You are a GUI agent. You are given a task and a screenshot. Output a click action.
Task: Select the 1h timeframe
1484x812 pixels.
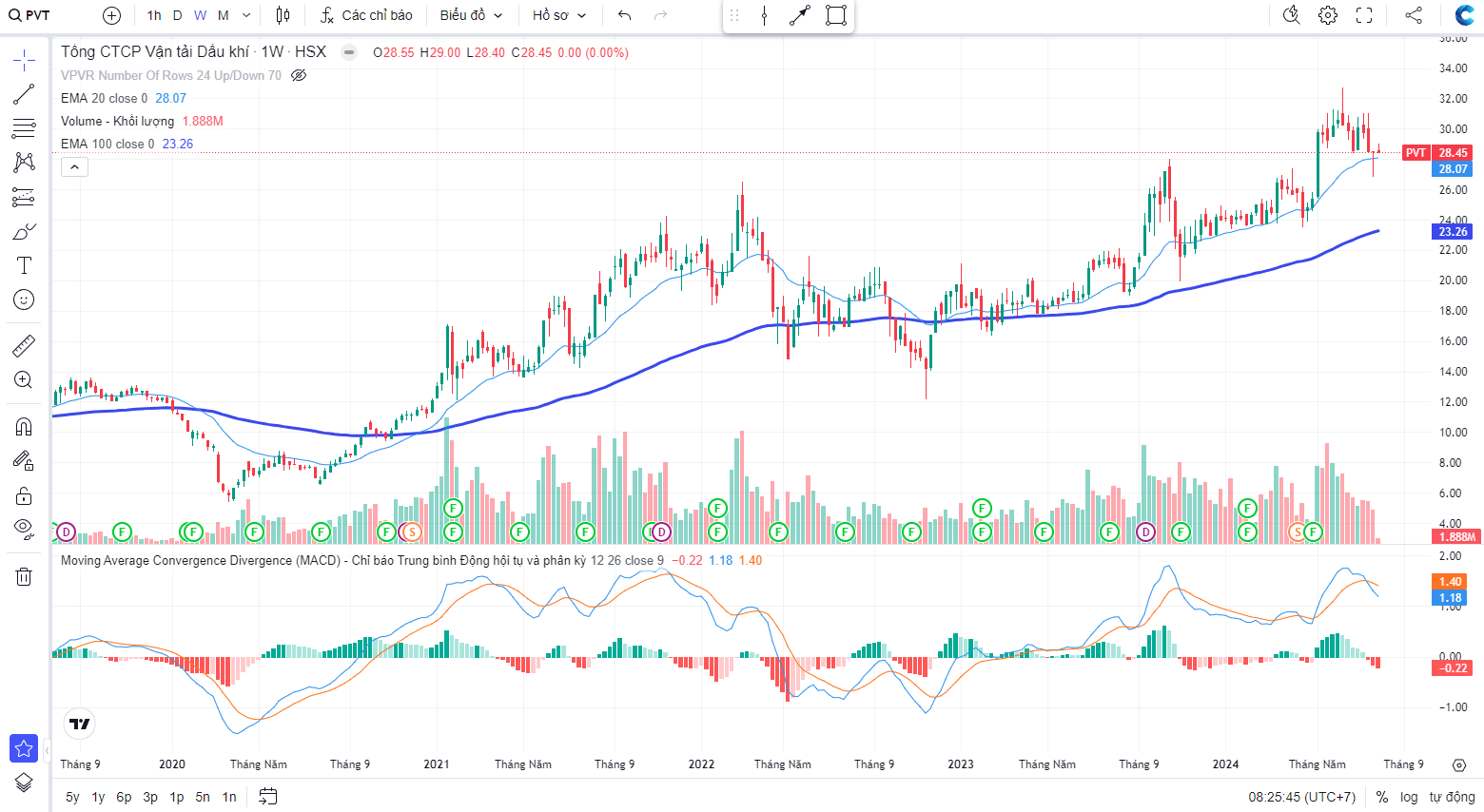click(x=154, y=15)
